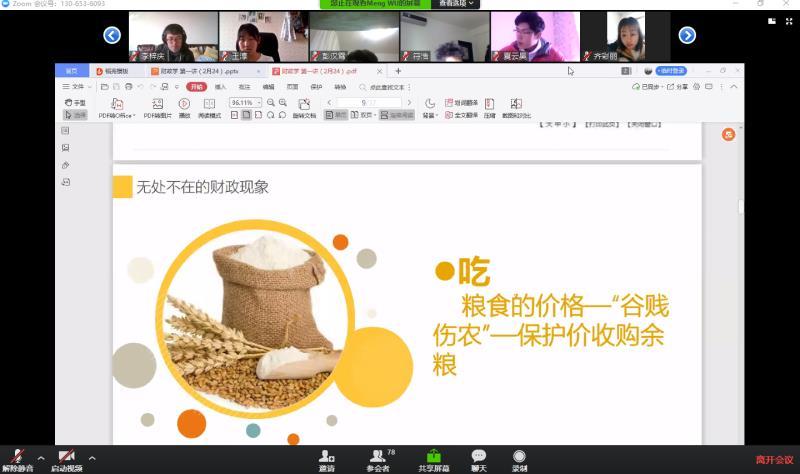Start video in Zoom toolbar

[66, 460]
